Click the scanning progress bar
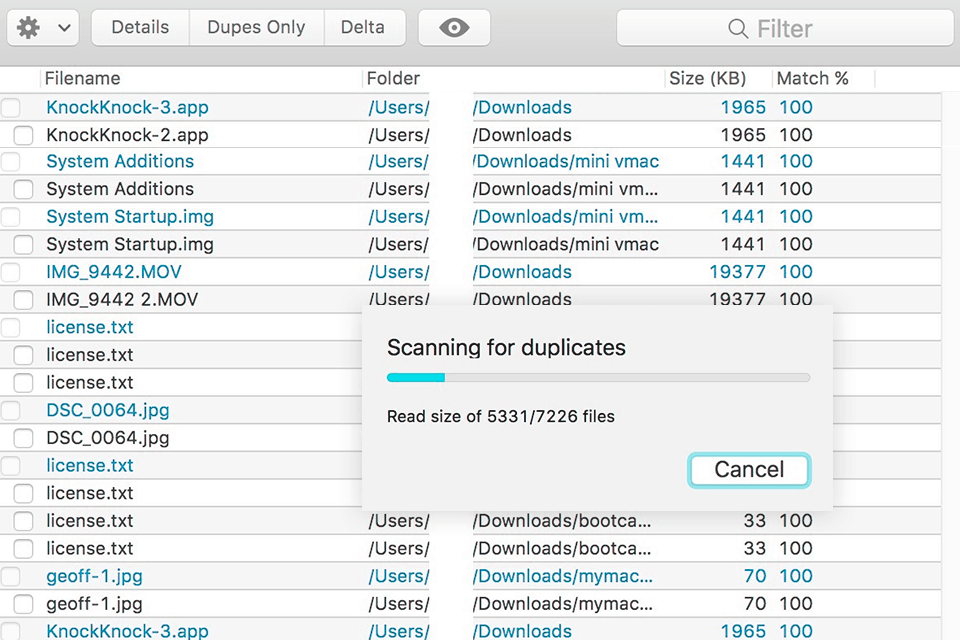 point(597,377)
